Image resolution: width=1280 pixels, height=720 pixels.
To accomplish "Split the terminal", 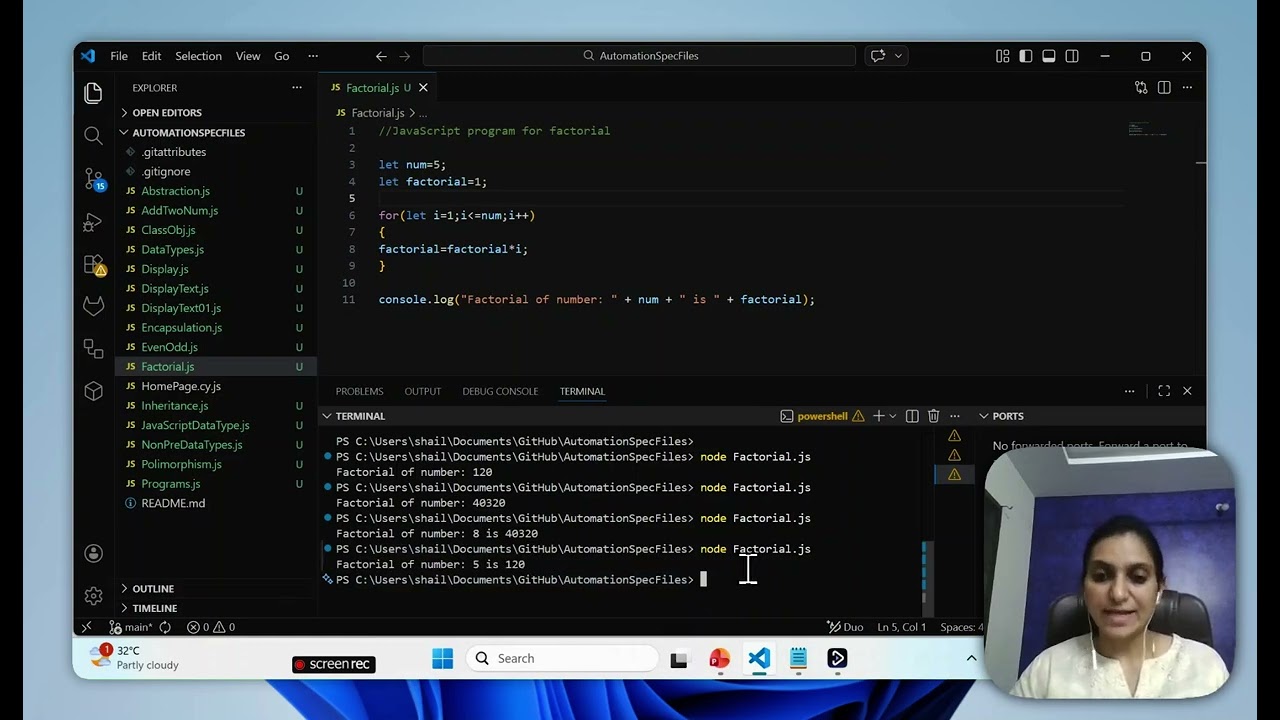I will [912, 416].
